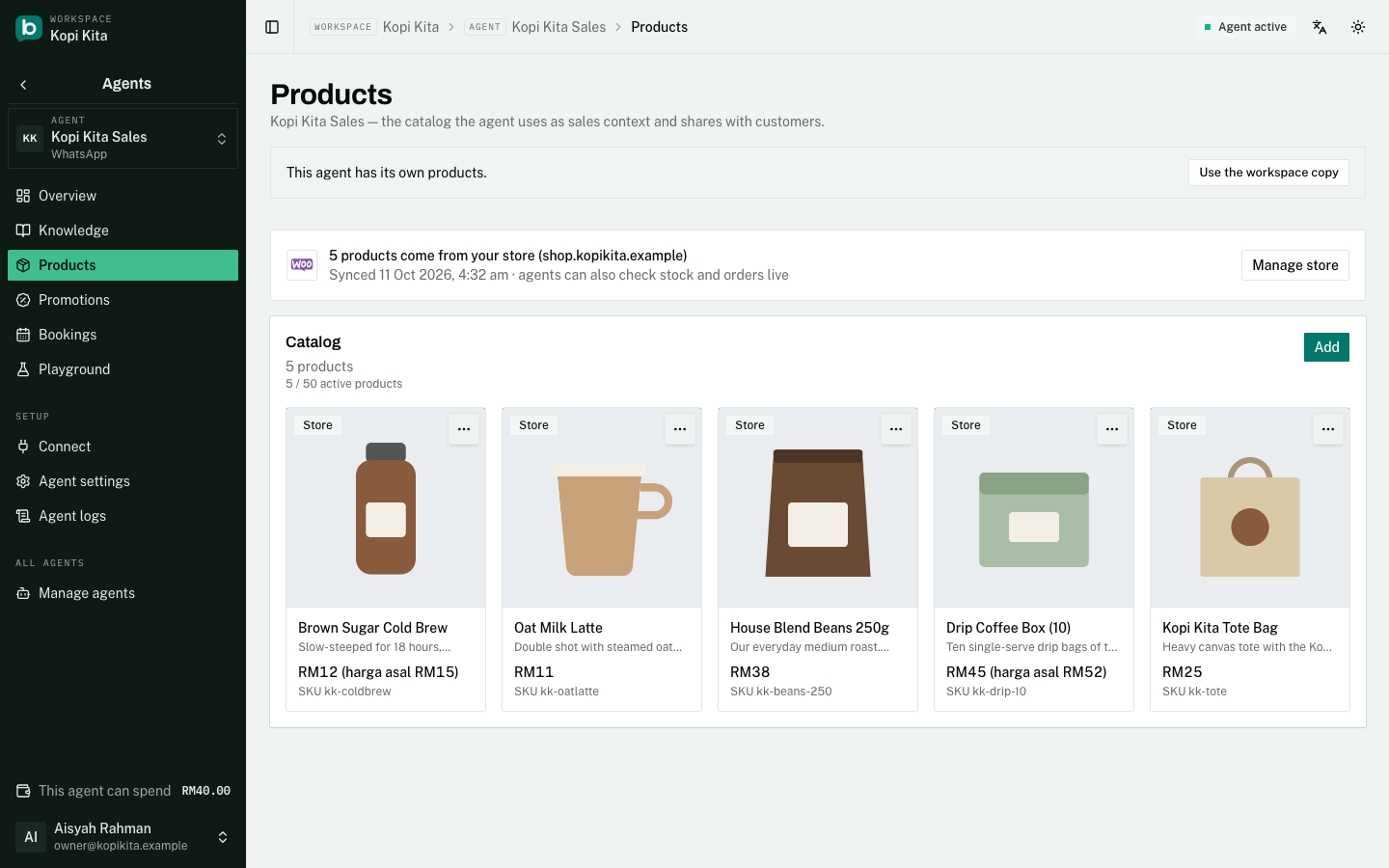Click the agent spend limit RM40.00
Screen dimensions: 1389x868
point(206,791)
